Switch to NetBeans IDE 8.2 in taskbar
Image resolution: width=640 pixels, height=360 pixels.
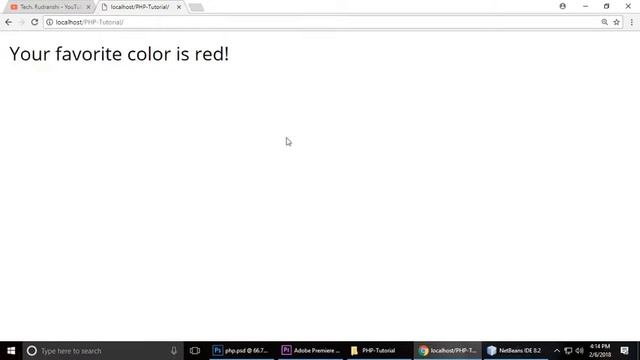click(x=516, y=351)
